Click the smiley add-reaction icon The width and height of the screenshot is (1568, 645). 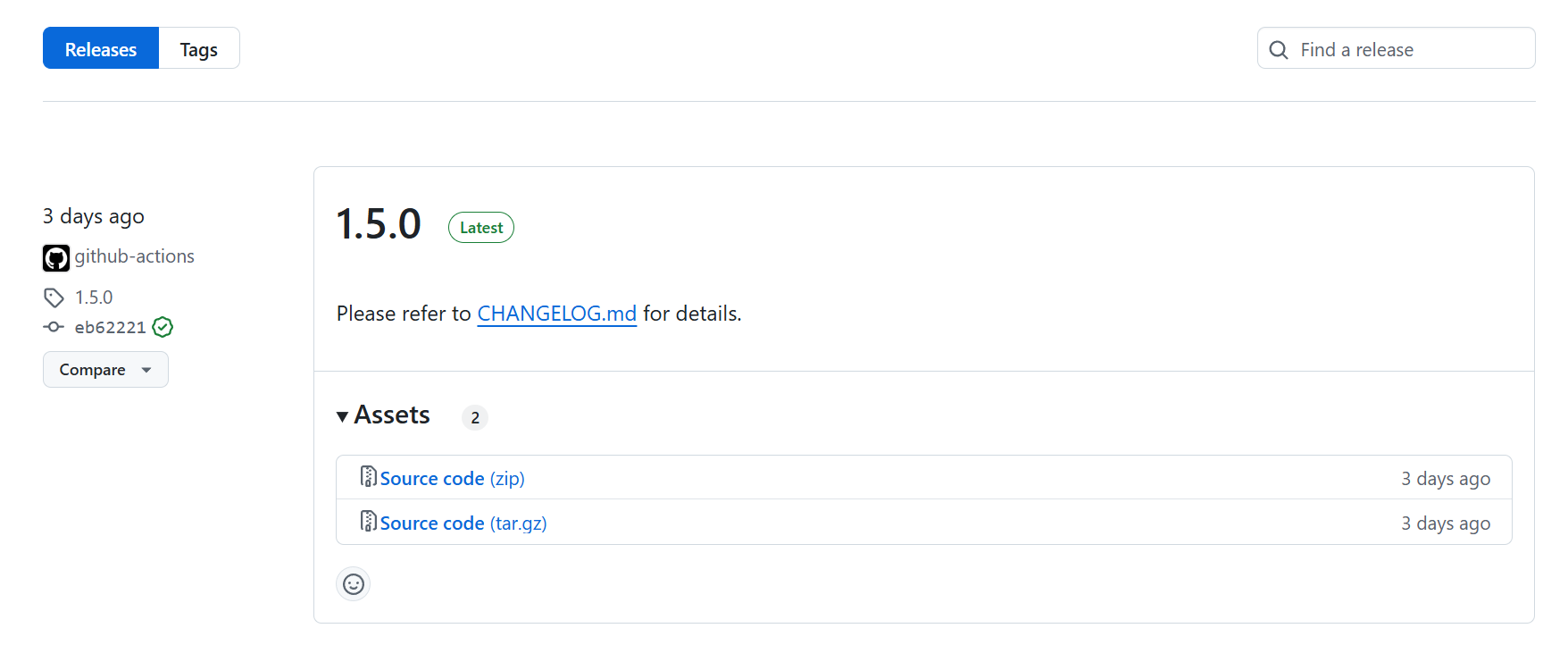pos(354,584)
